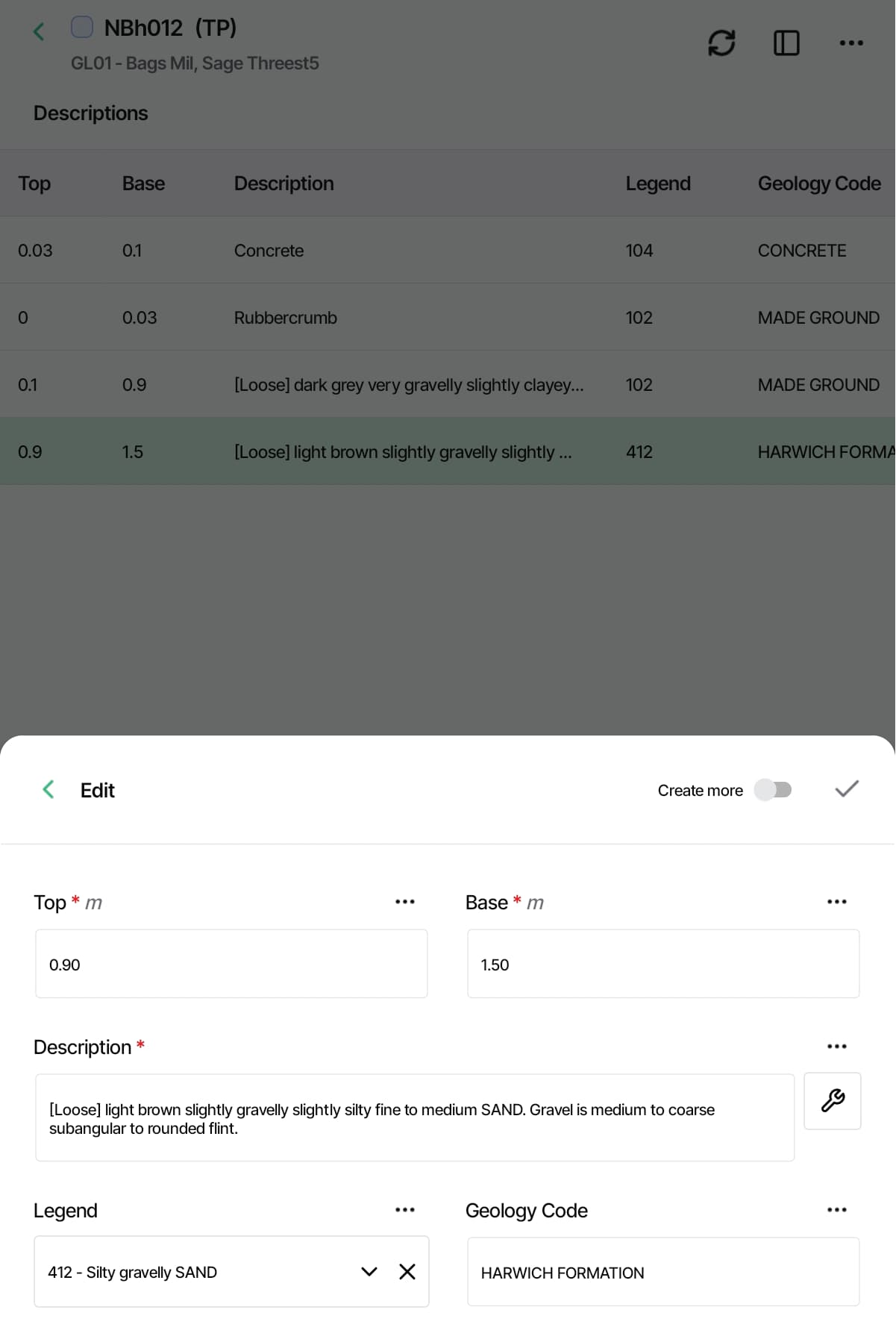
Task: Expand the Legend dropdown chevron
Action: [369, 1272]
